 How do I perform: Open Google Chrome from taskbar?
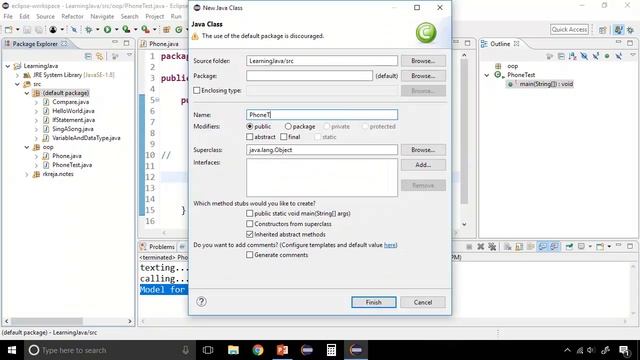coord(258,350)
